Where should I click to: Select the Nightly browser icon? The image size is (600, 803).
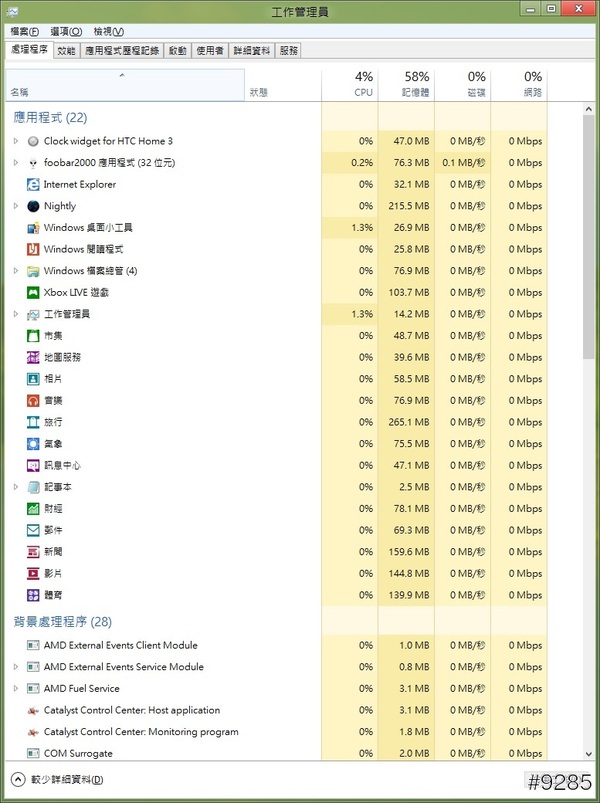click(33, 206)
